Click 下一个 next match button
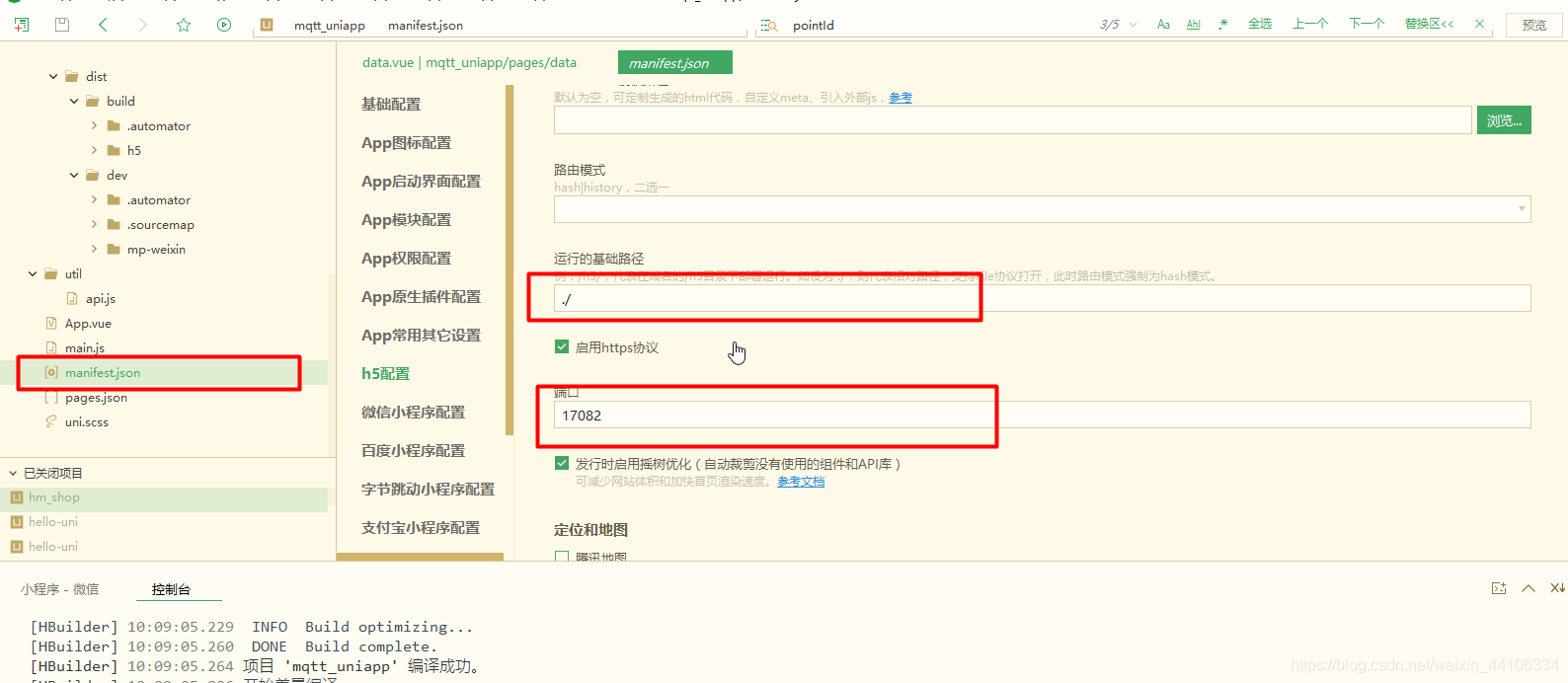The width and height of the screenshot is (1568, 683). tap(1367, 24)
